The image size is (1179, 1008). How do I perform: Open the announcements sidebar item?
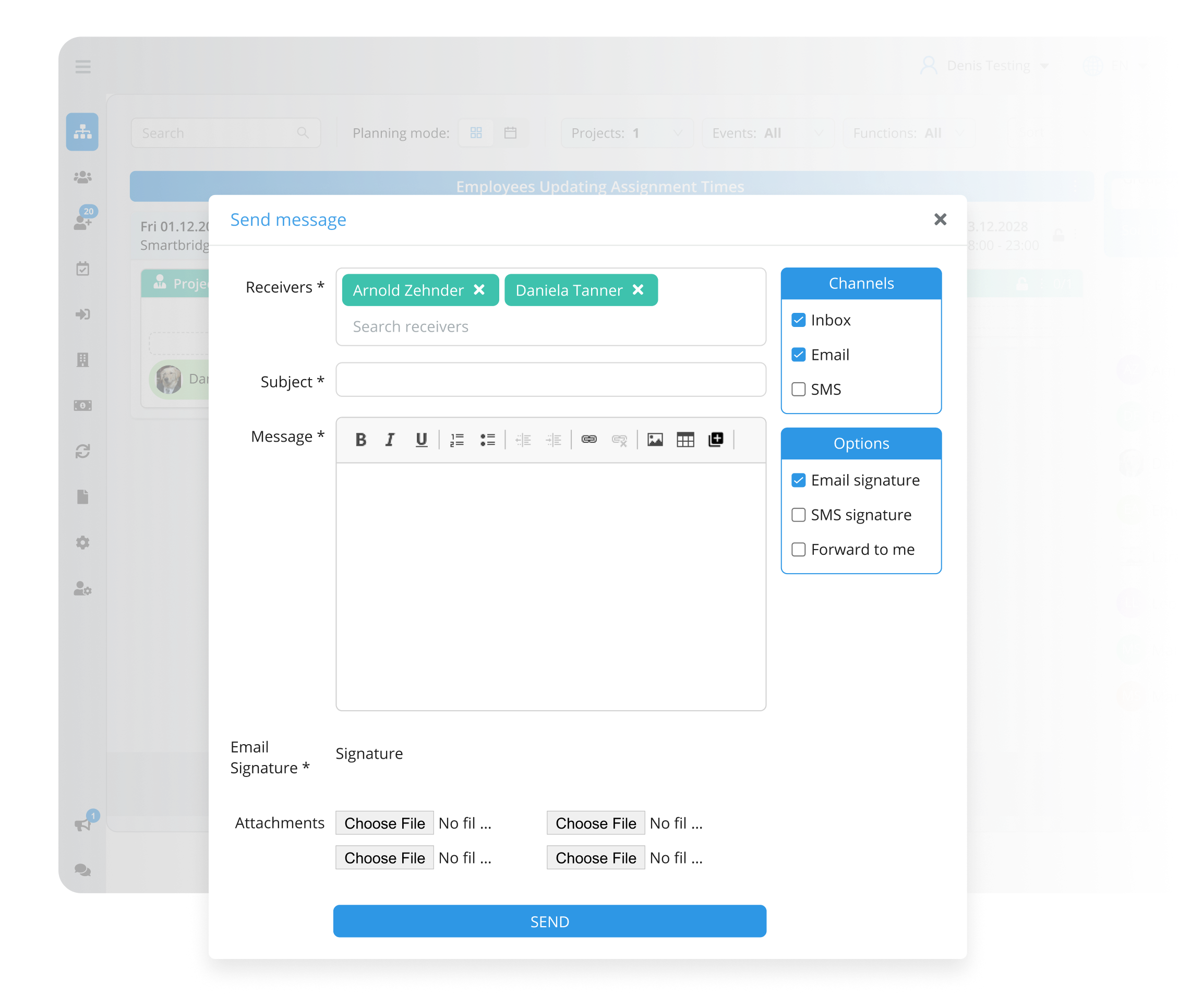click(x=83, y=824)
